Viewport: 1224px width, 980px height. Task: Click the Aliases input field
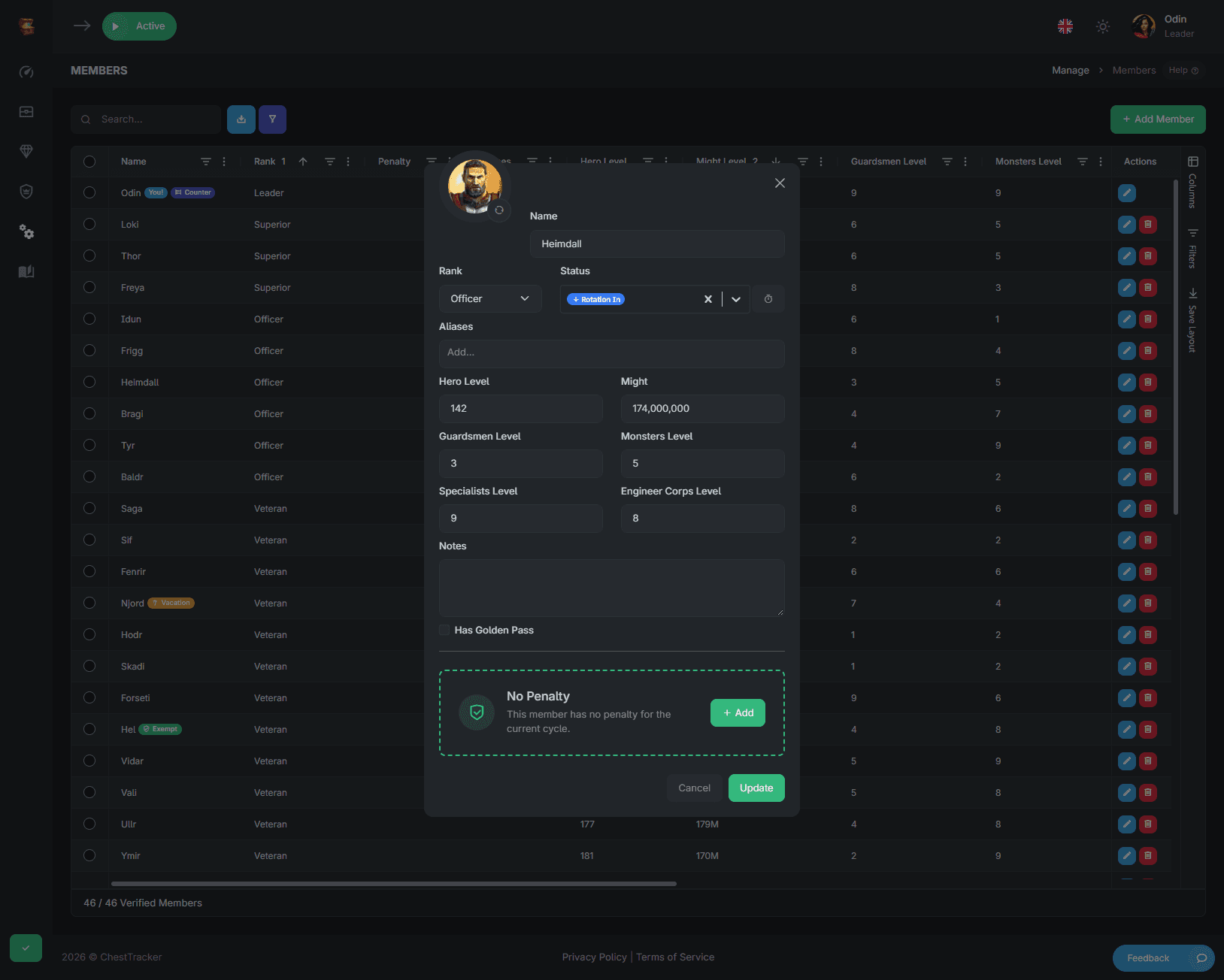point(612,353)
